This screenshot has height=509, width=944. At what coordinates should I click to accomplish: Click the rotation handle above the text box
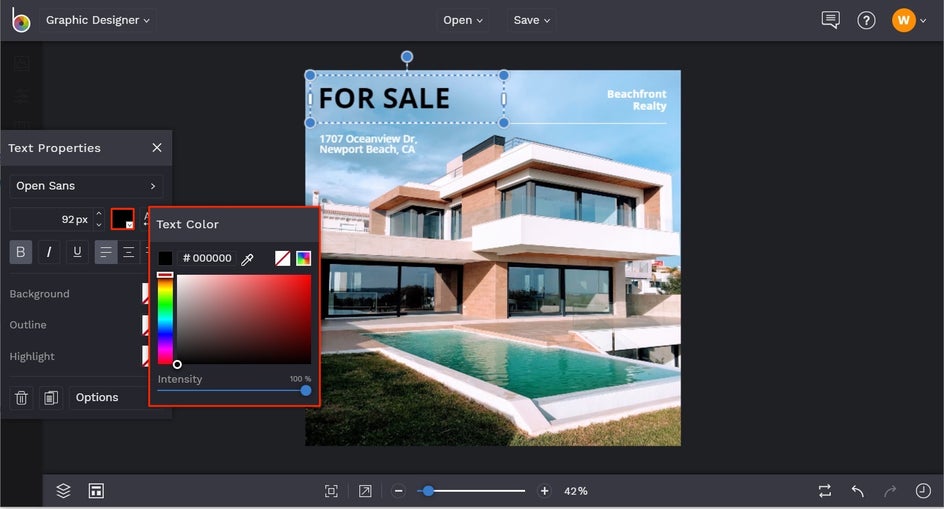pyautogui.click(x=407, y=57)
